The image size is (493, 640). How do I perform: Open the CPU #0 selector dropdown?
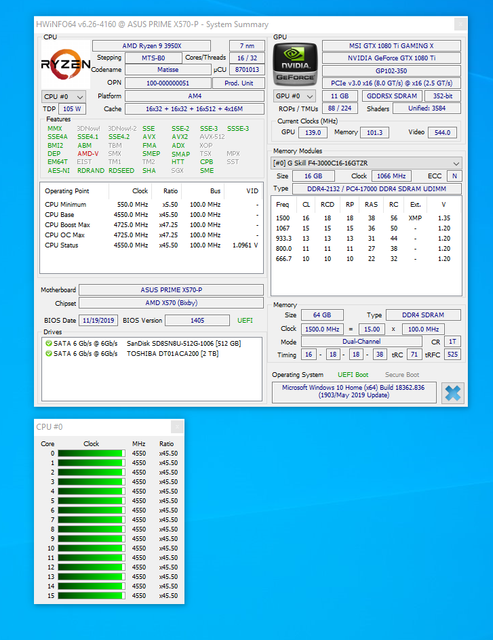63,97
